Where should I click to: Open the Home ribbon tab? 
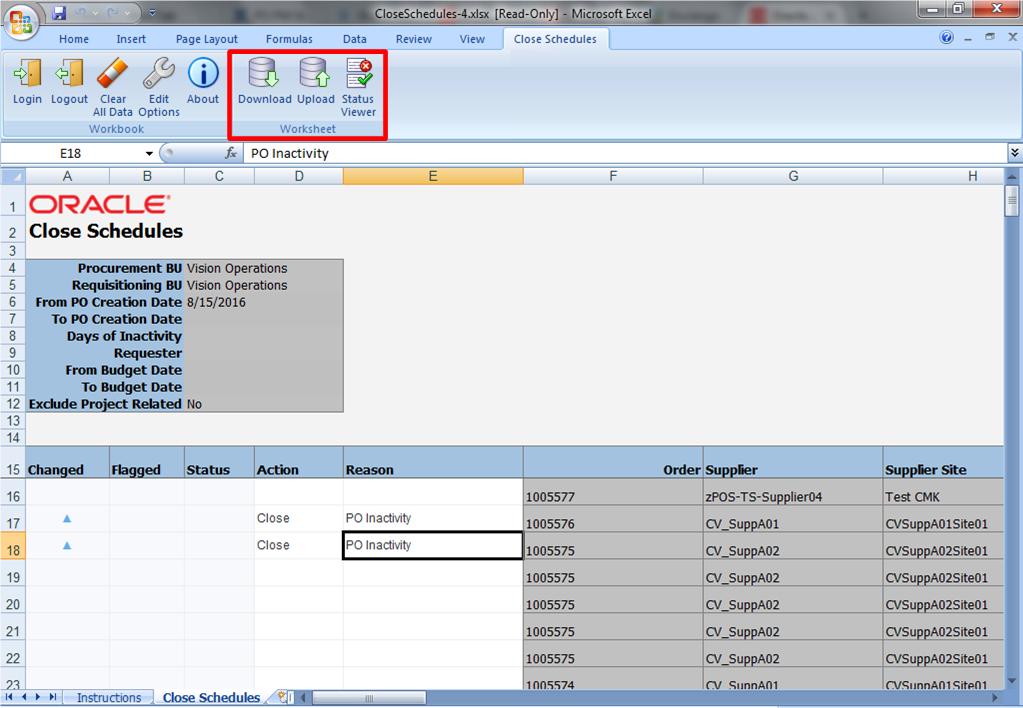(74, 39)
